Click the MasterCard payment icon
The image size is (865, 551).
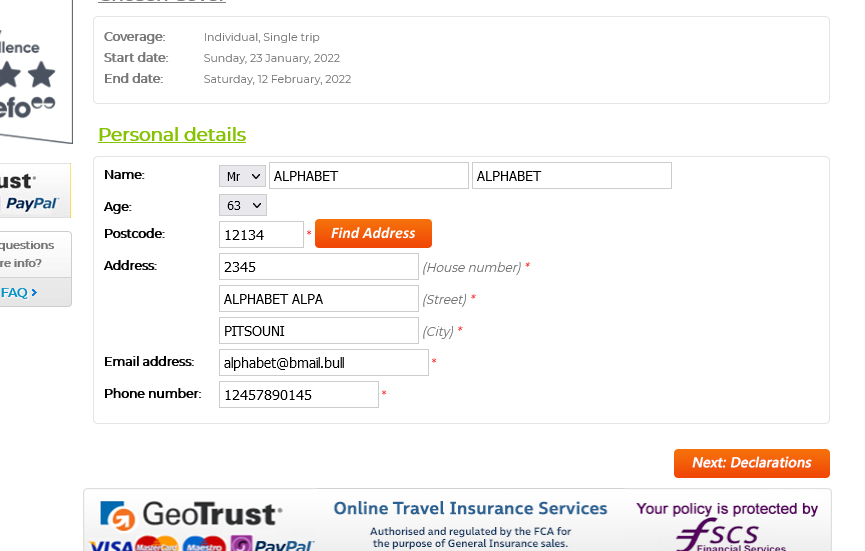157,544
